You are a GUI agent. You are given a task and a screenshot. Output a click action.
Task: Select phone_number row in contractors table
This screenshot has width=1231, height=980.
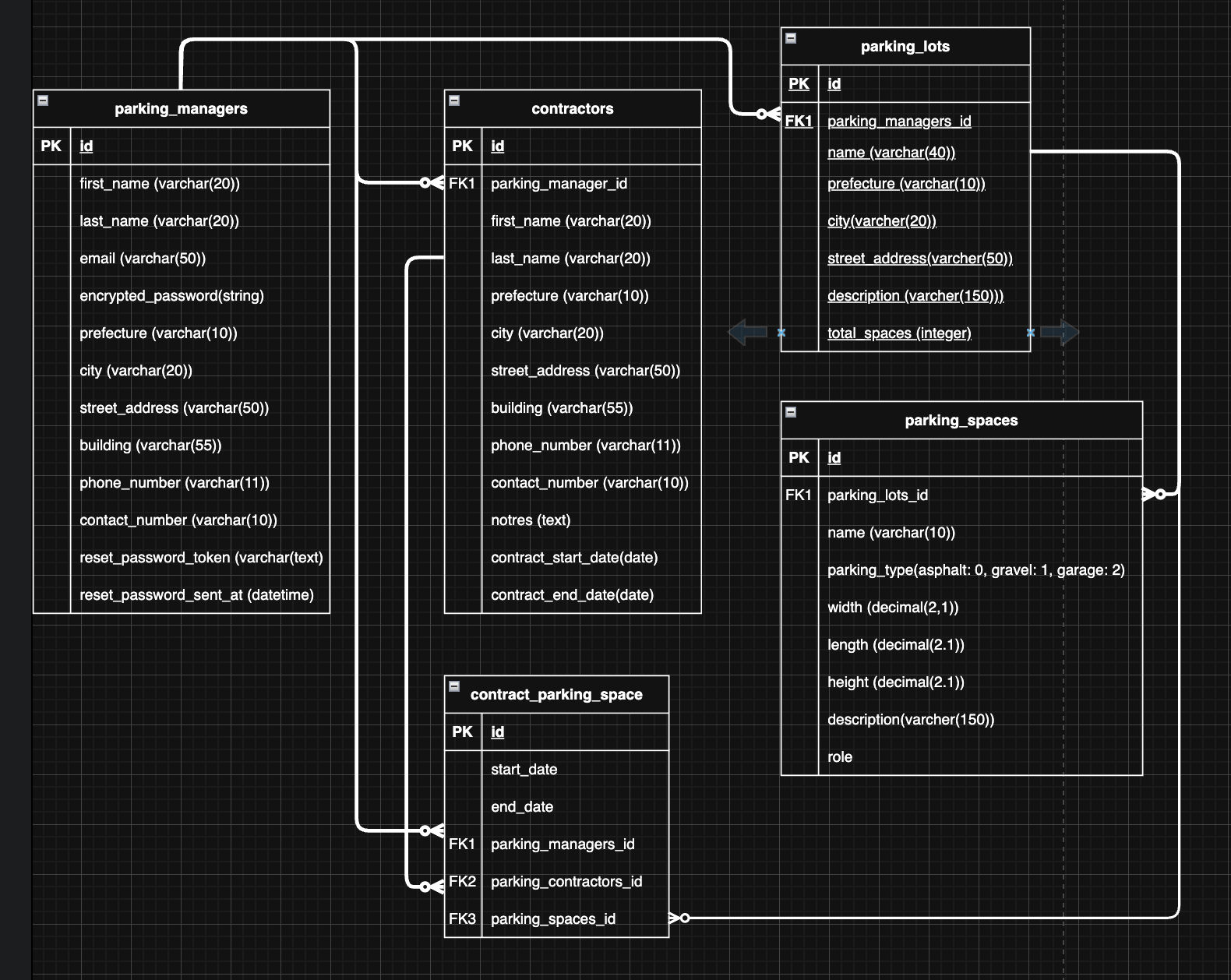pos(573,446)
